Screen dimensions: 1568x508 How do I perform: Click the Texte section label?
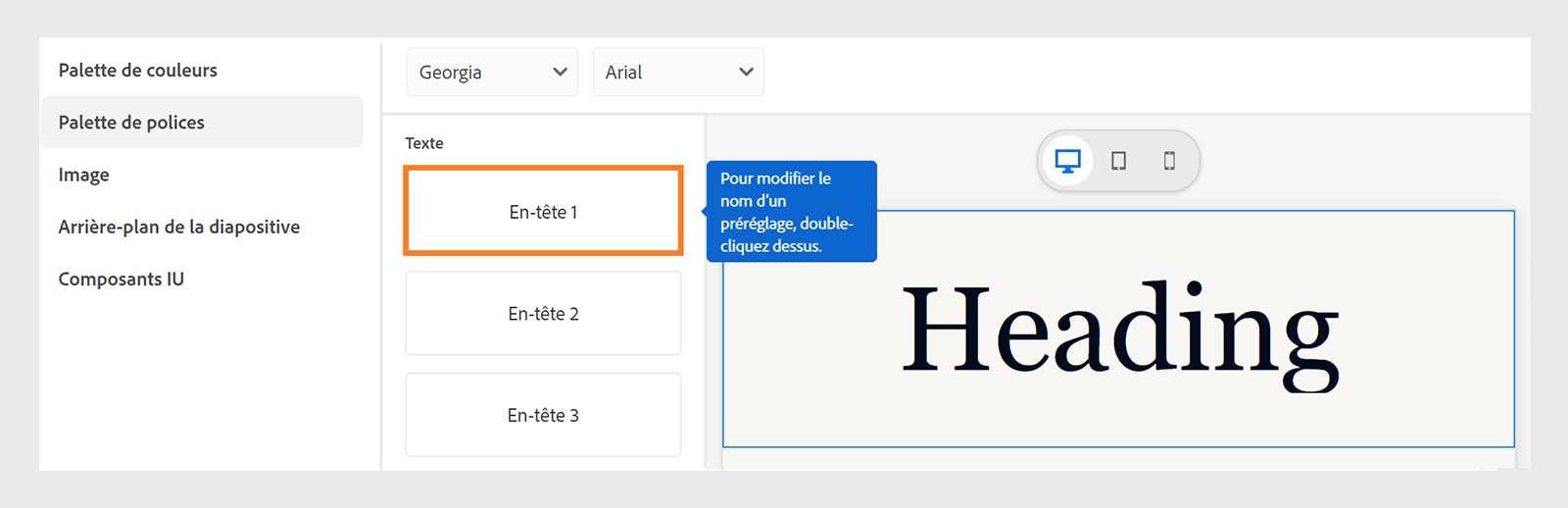tap(424, 143)
